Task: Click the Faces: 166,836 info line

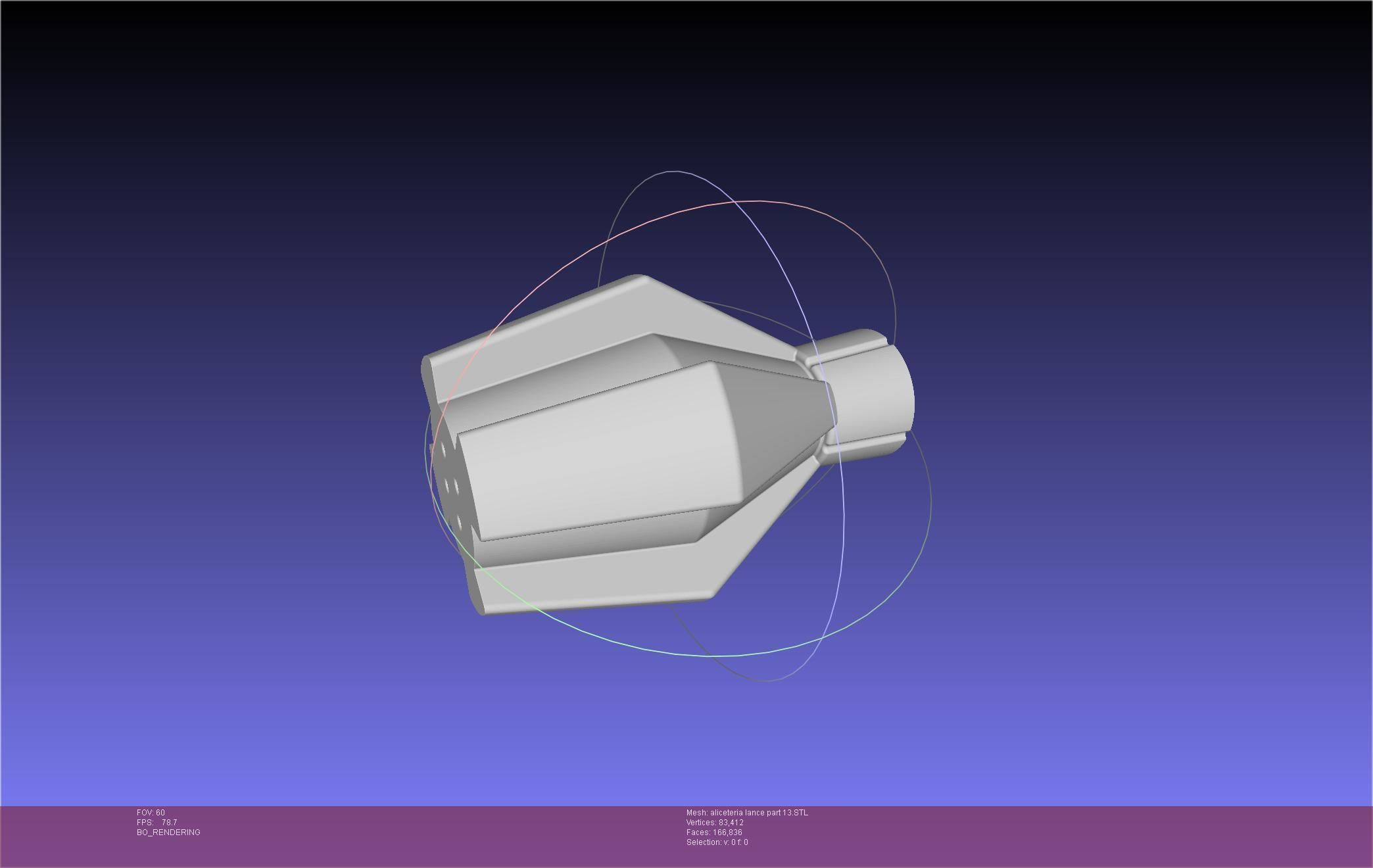Action: click(x=713, y=832)
